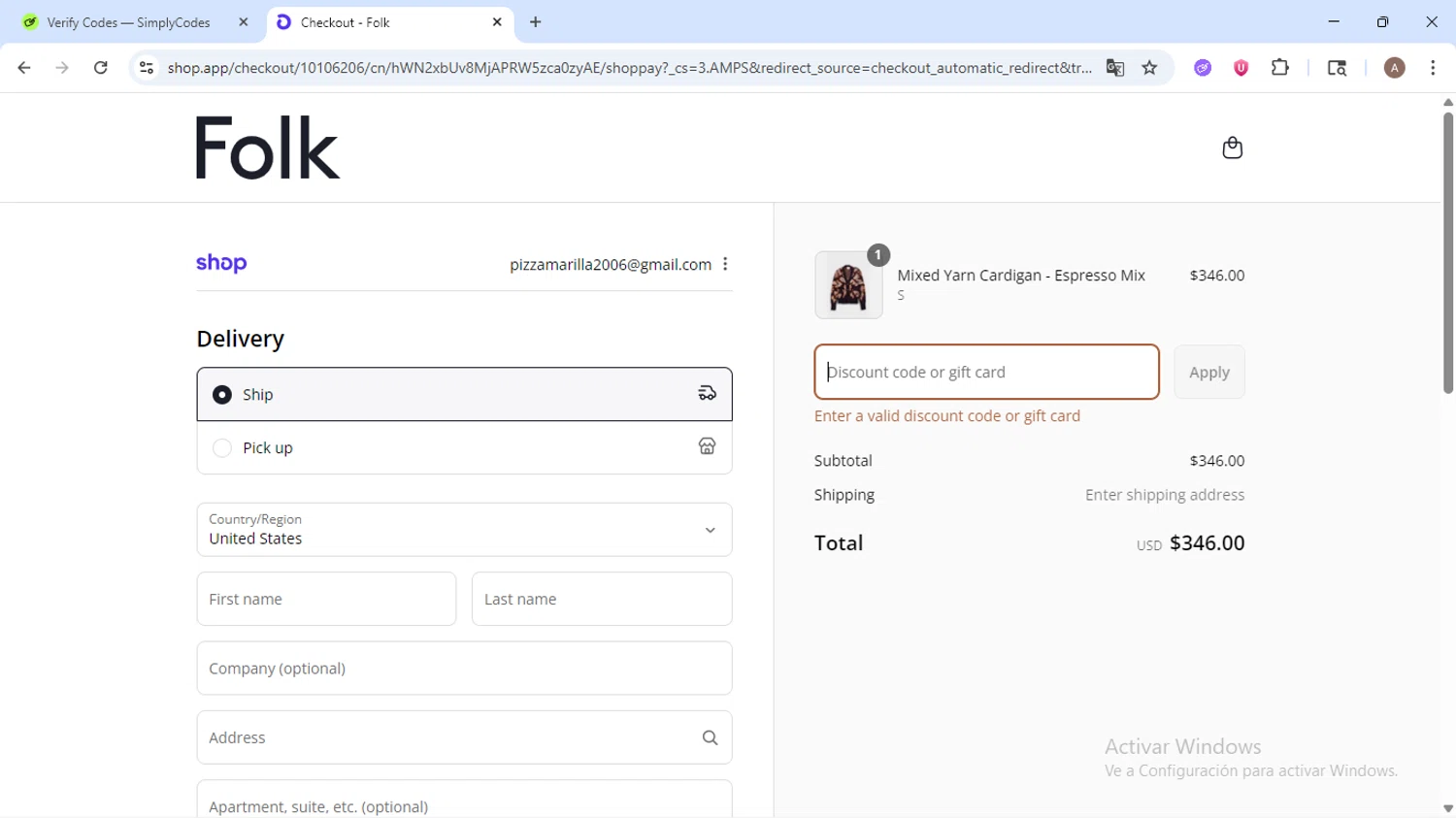
Task: Open the translate page icon
Action: click(1115, 68)
